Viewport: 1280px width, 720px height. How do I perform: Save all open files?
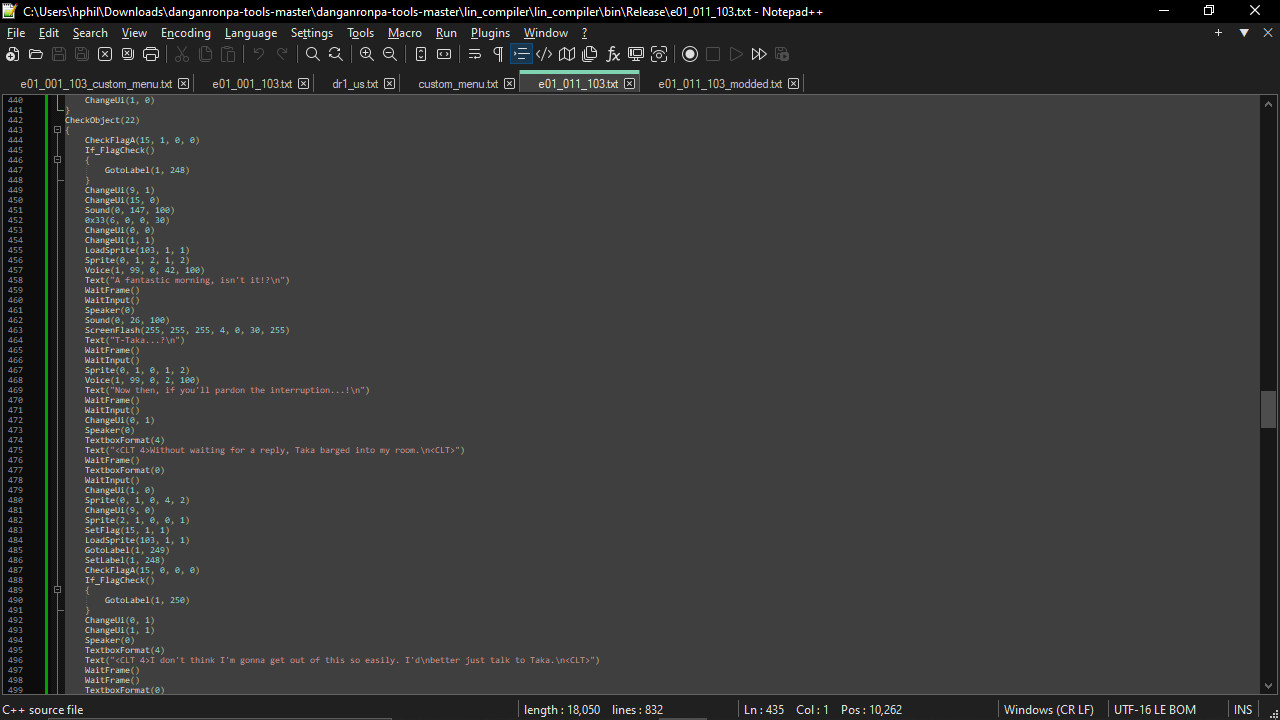[x=81, y=54]
